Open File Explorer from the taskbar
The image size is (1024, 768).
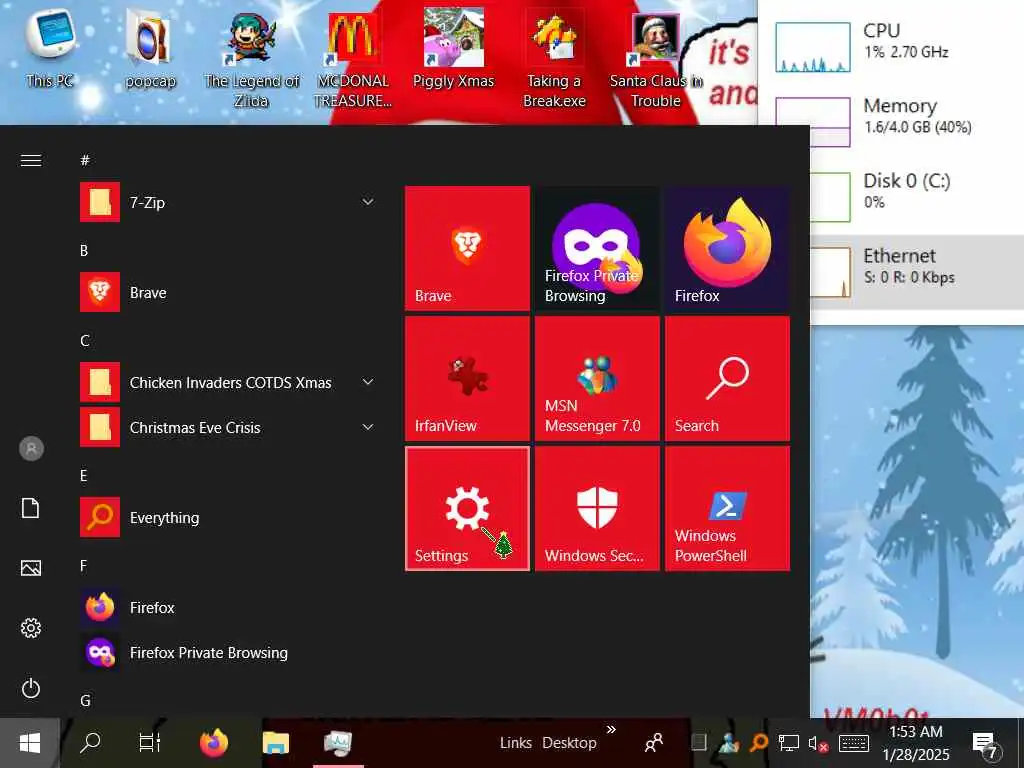coord(276,743)
